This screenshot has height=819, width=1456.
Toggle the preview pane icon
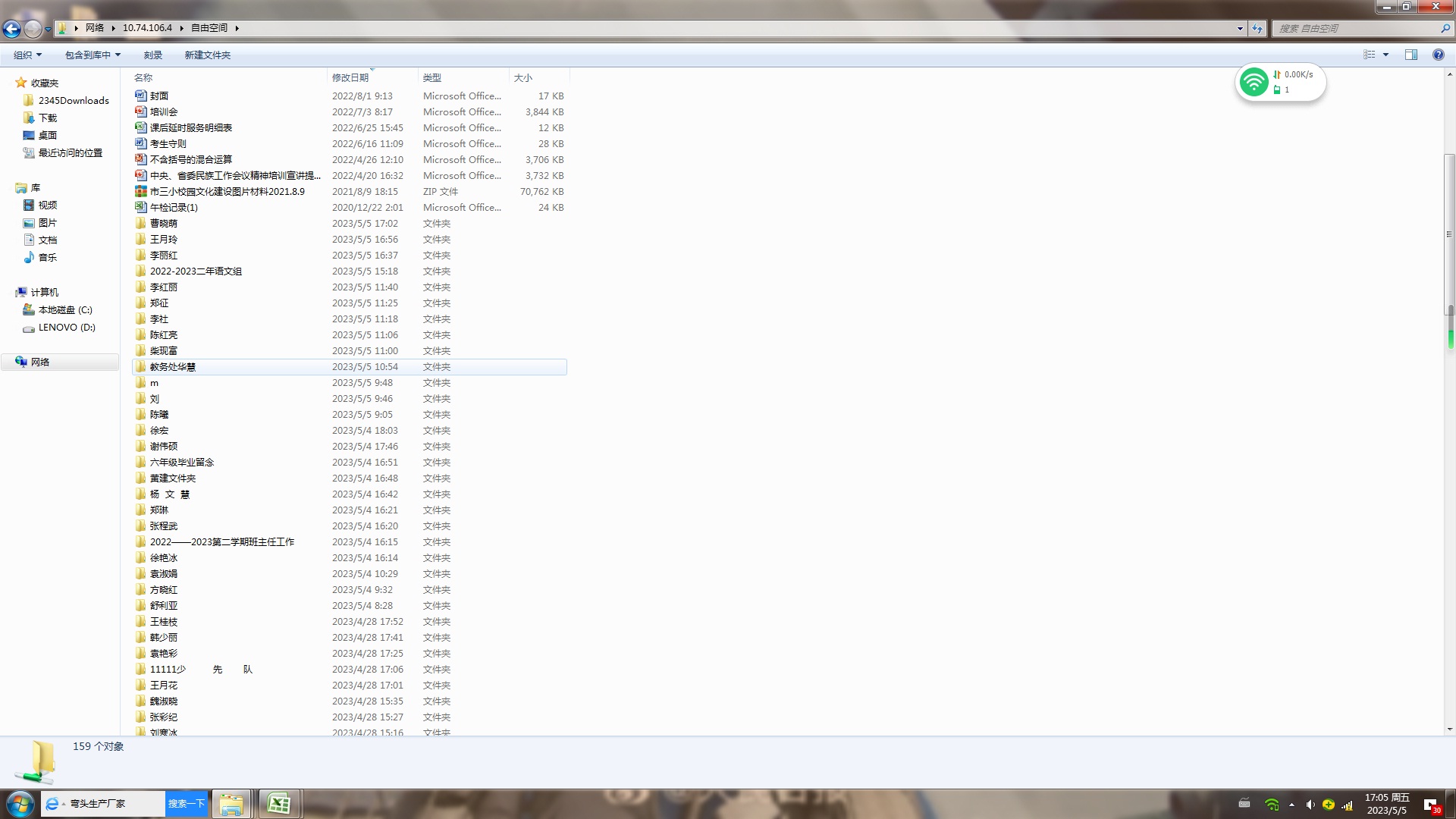1410,55
